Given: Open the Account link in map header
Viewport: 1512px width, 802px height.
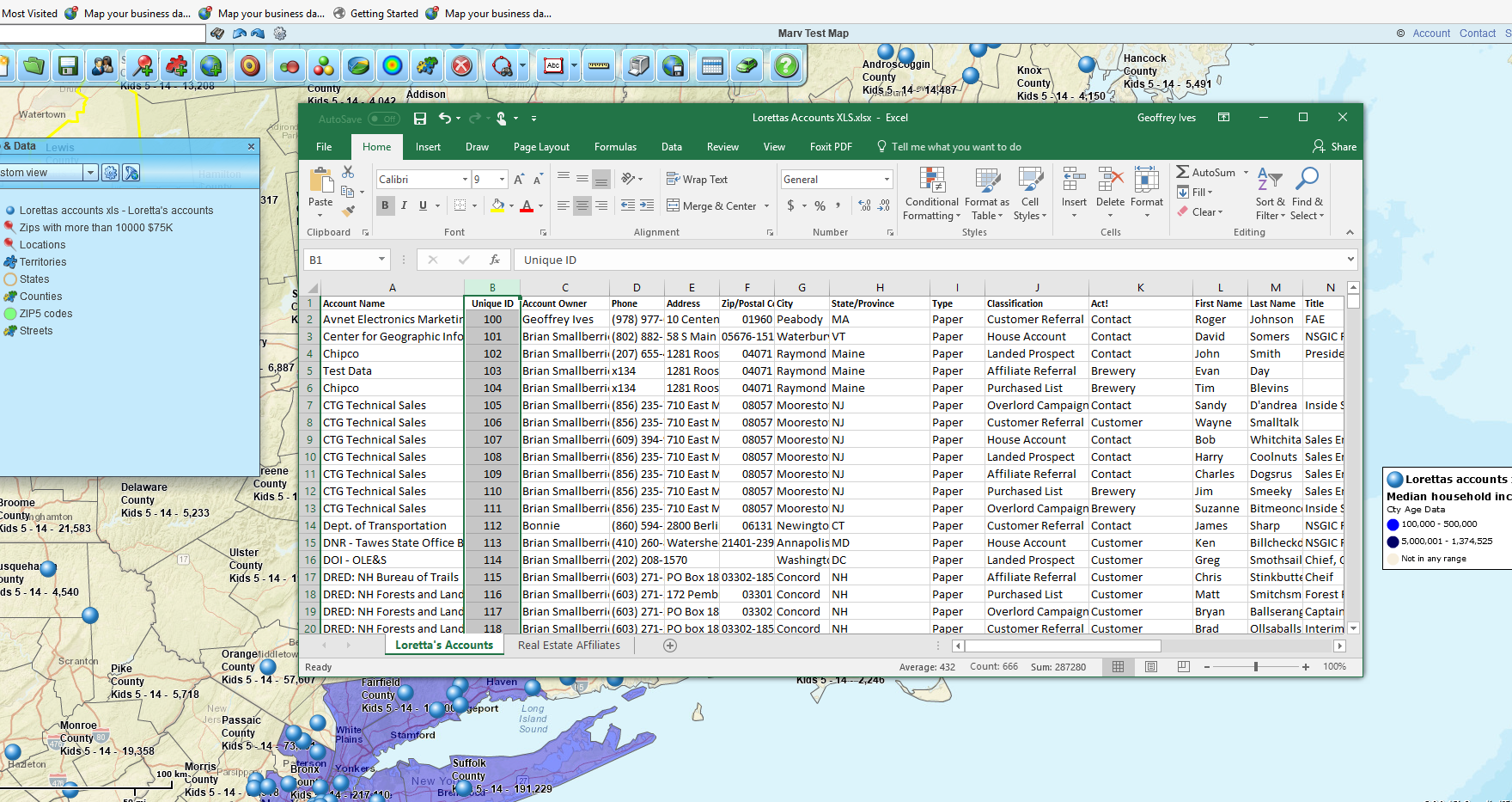Looking at the screenshot, I should 1431,34.
